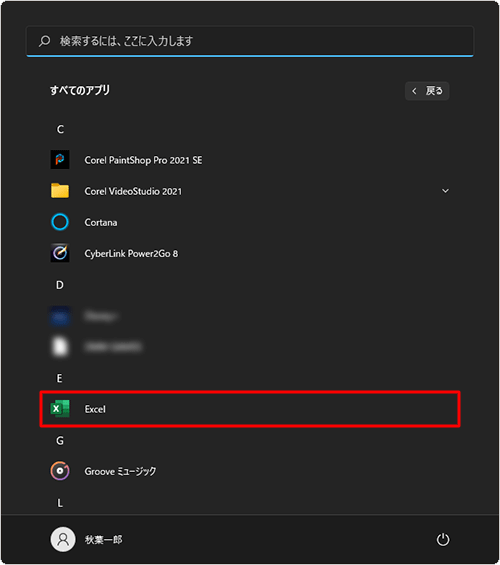Viewport: 500px width, 565px height.
Task: Jump via the letter C header
Action: (x=60, y=129)
